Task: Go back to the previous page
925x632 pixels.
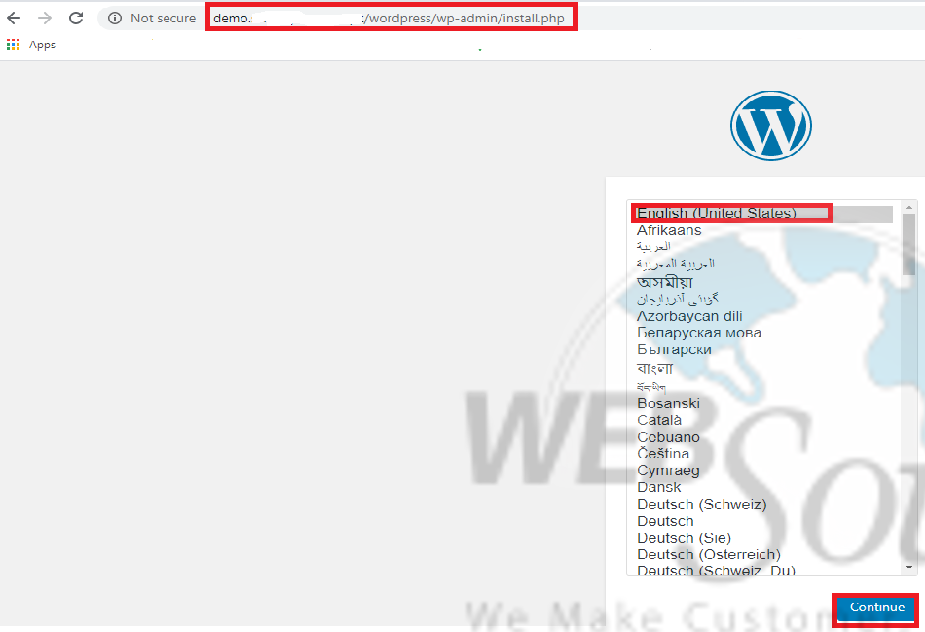Action: [14, 18]
